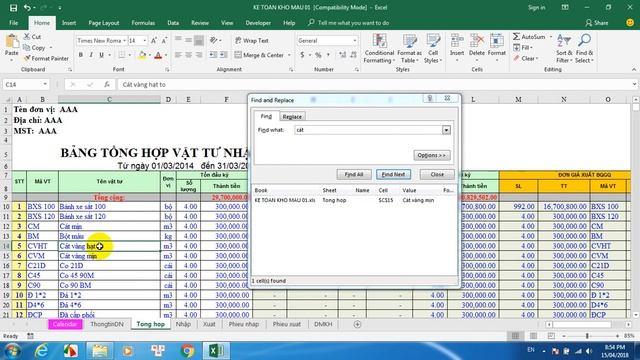Open Fill dropdown
Image resolution: width=640 pixels, height=360 pixels.
click(x=523, y=48)
